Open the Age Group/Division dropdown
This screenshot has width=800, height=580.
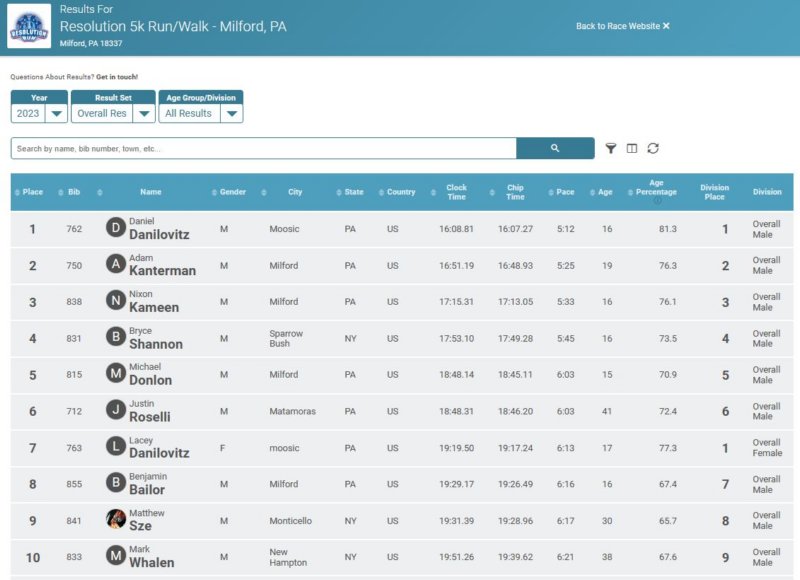tap(201, 113)
